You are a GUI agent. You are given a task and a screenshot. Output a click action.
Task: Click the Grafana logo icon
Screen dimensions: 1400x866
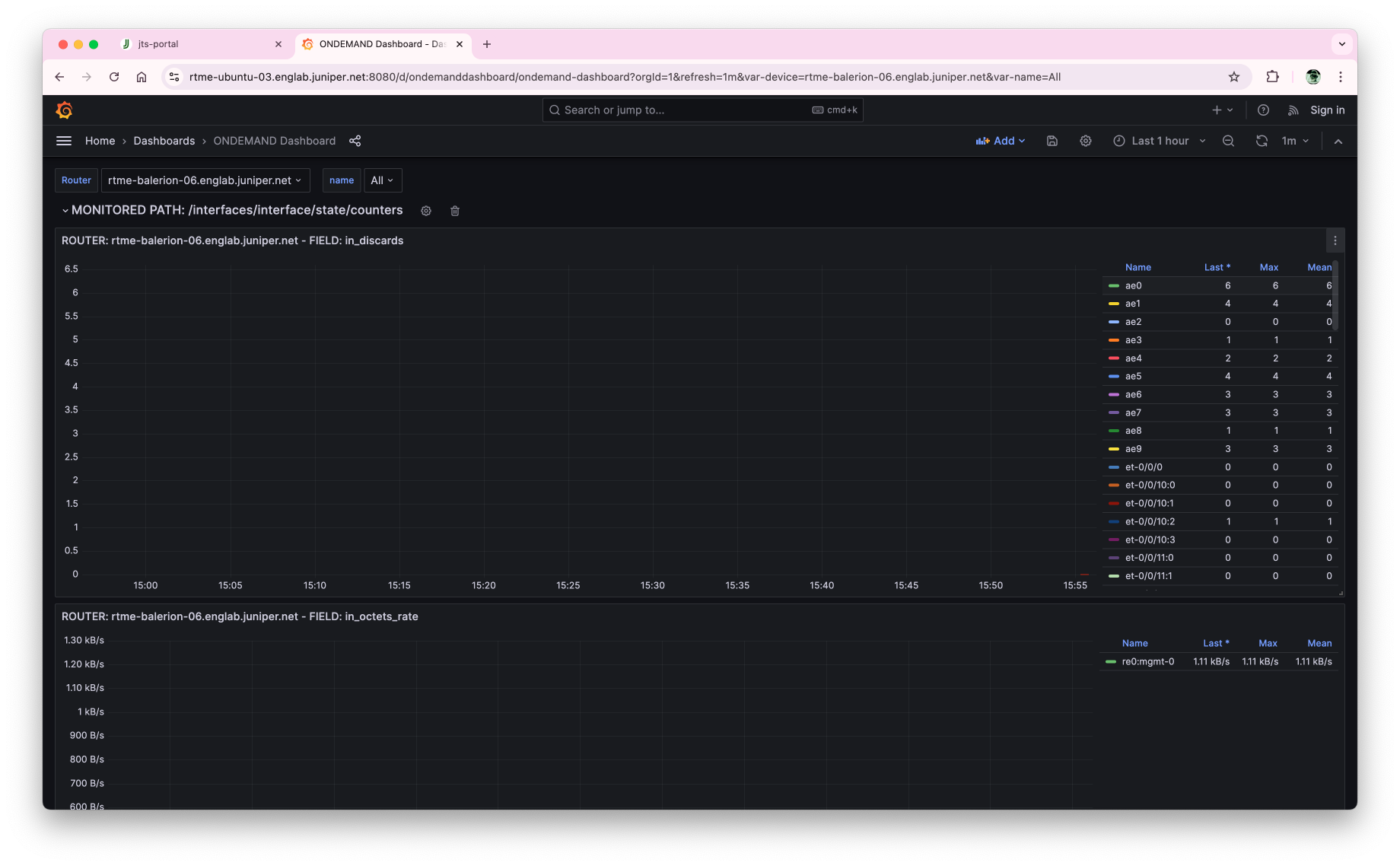click(65, 110)
